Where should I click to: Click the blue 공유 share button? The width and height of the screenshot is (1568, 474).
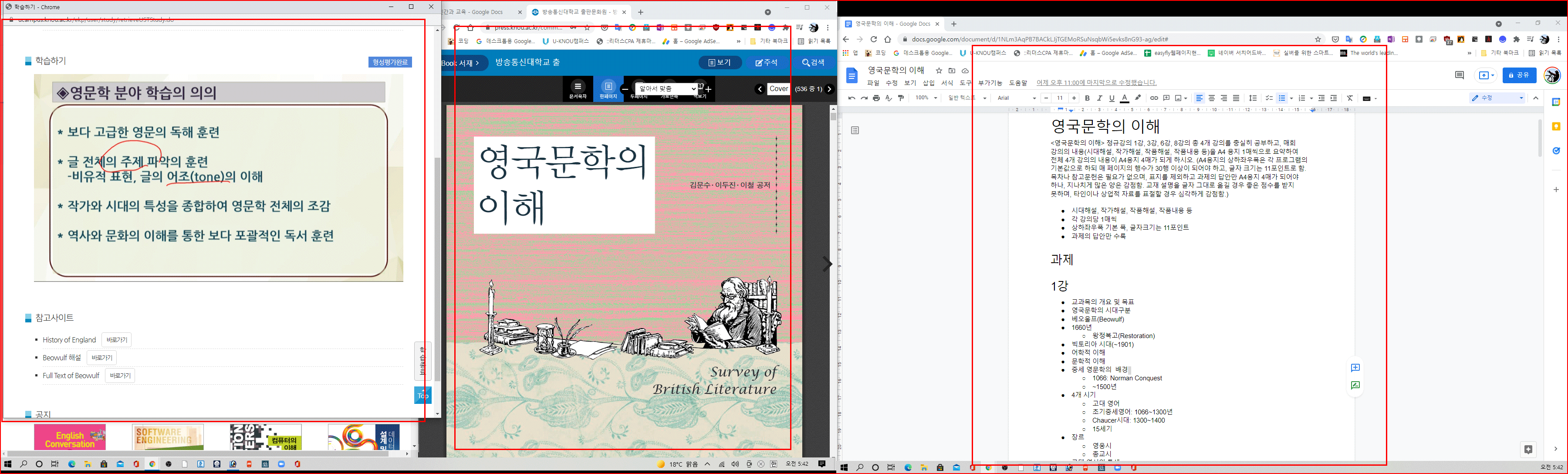(1519, 75)
